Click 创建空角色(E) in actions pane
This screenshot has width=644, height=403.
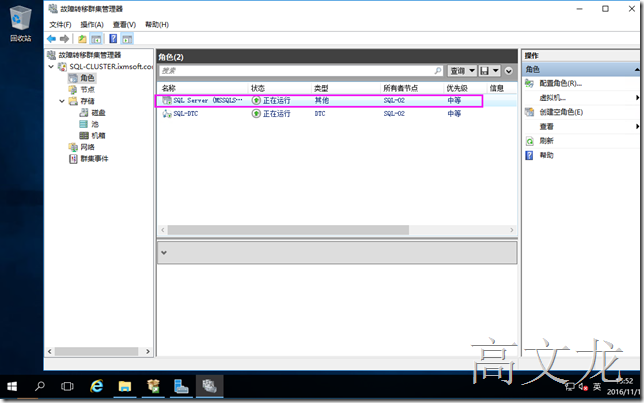pos(561,112)
